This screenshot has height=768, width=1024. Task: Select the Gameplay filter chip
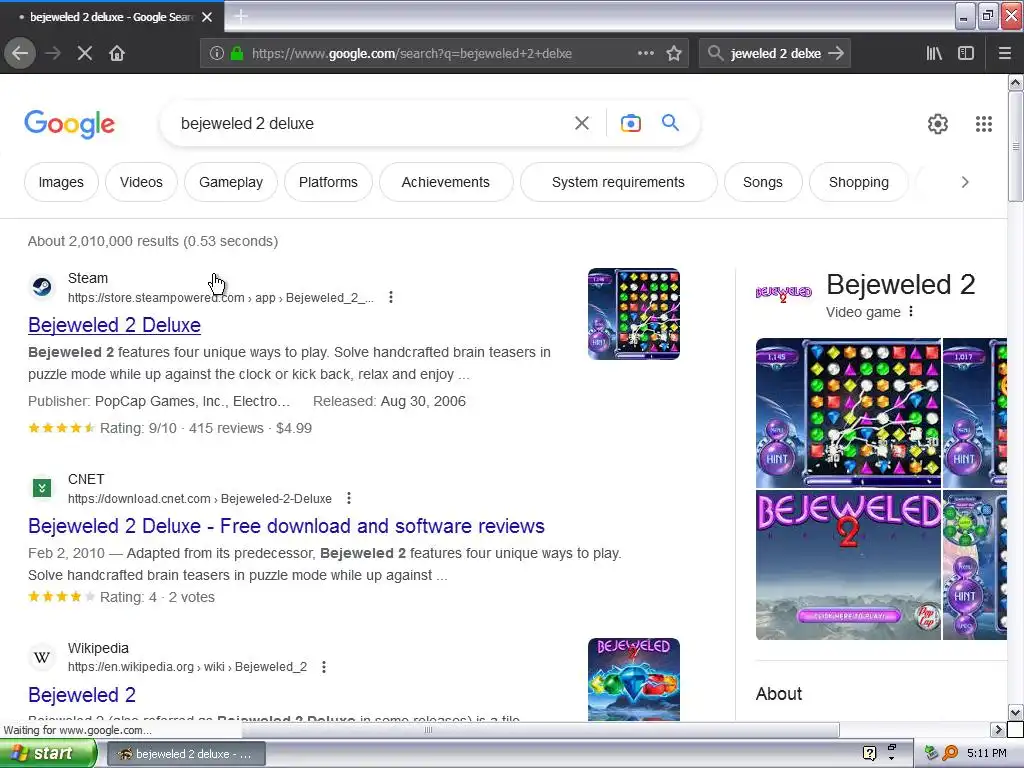coord(231,182)
